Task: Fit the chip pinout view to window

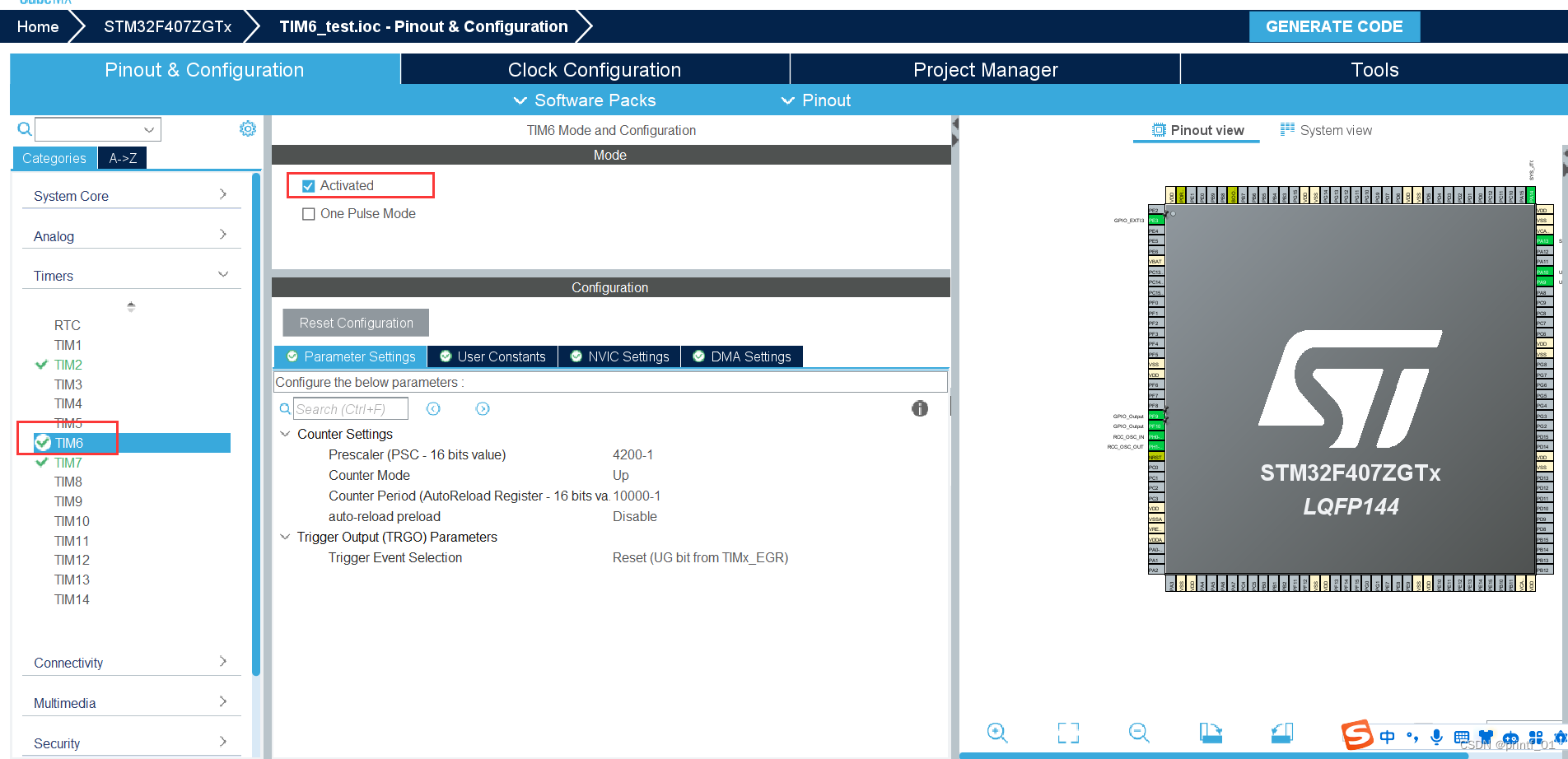Action: click(x=1068, y=733)
